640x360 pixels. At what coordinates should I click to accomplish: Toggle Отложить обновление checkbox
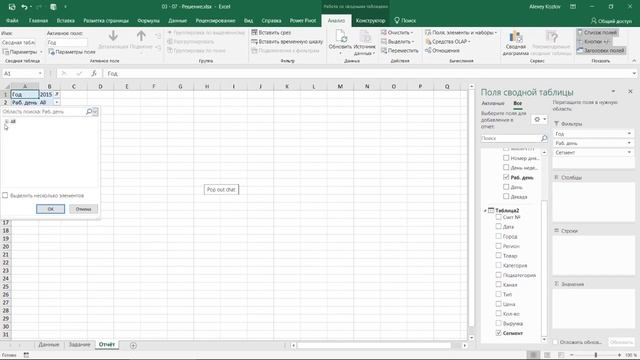click(555, 342)
